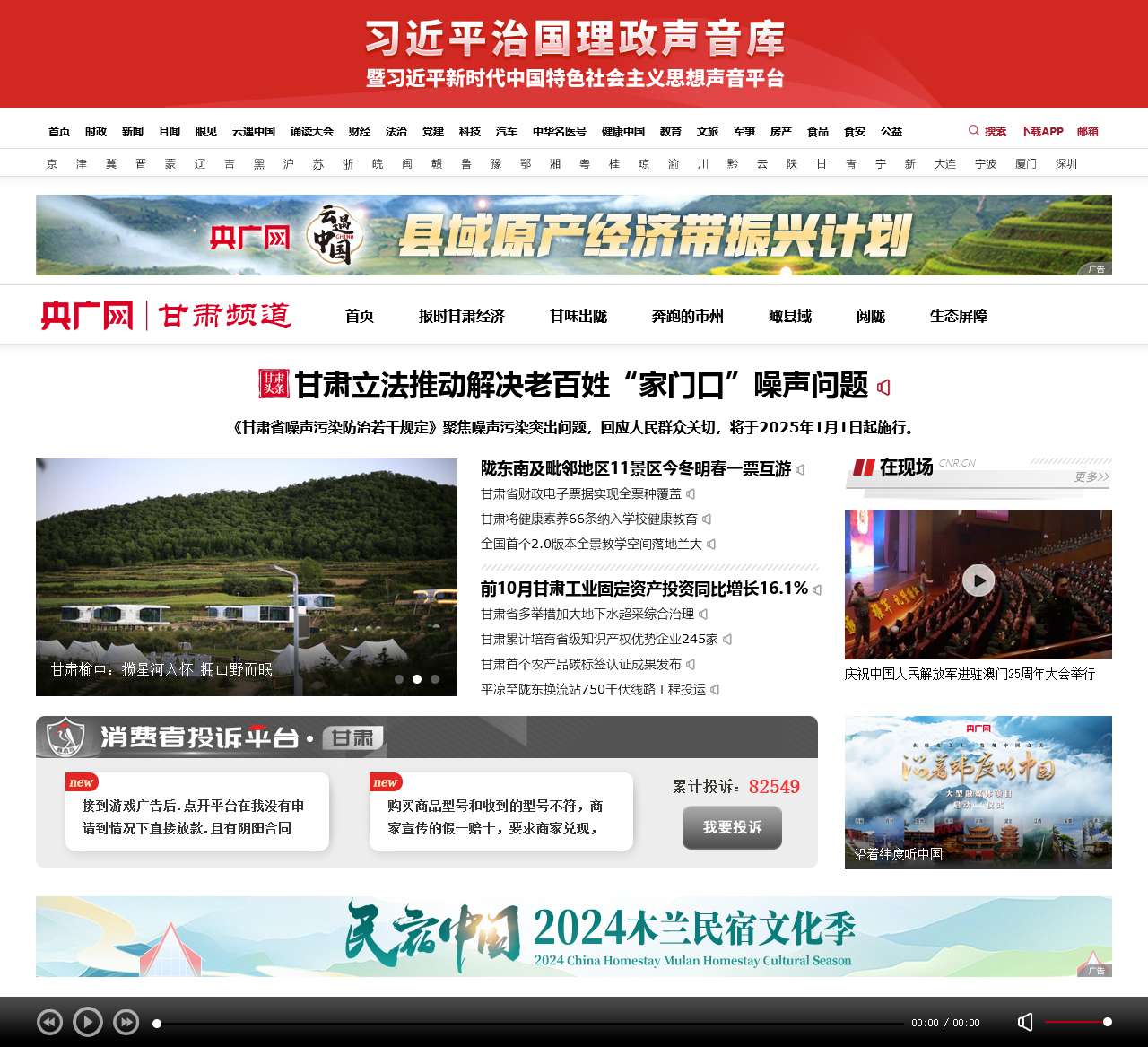Start playback in the bottom audio player
This screenshot has width=1148, height=1047.
[87, 1022]
